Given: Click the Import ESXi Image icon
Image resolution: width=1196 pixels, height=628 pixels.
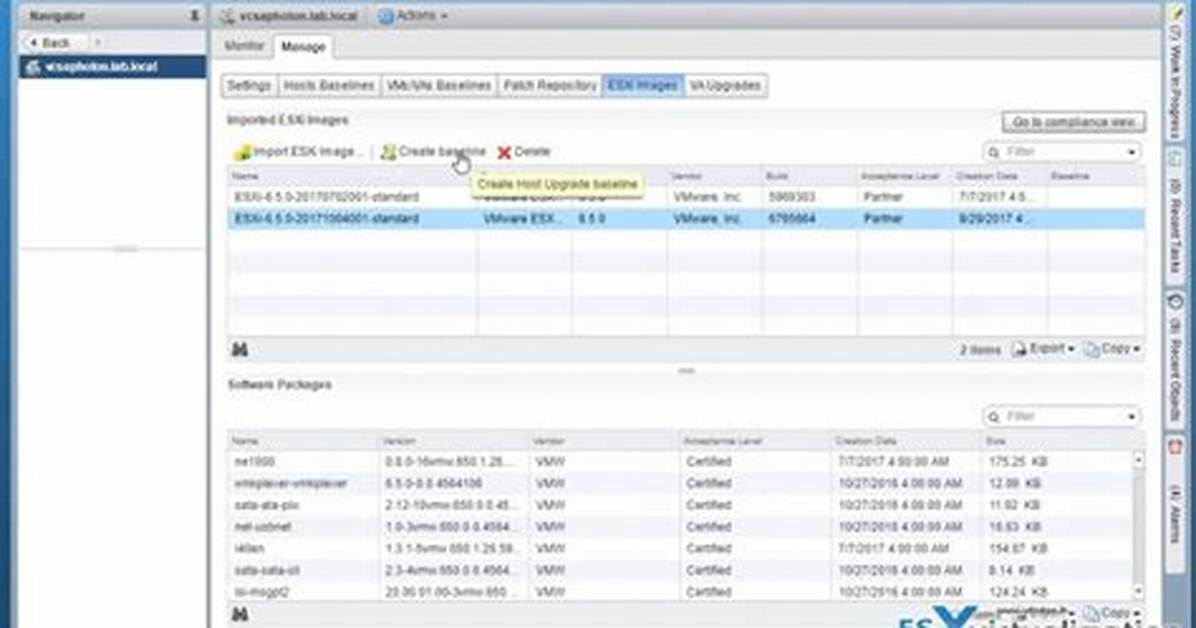Looking at the screenshot, I should [x=242, y=152].
